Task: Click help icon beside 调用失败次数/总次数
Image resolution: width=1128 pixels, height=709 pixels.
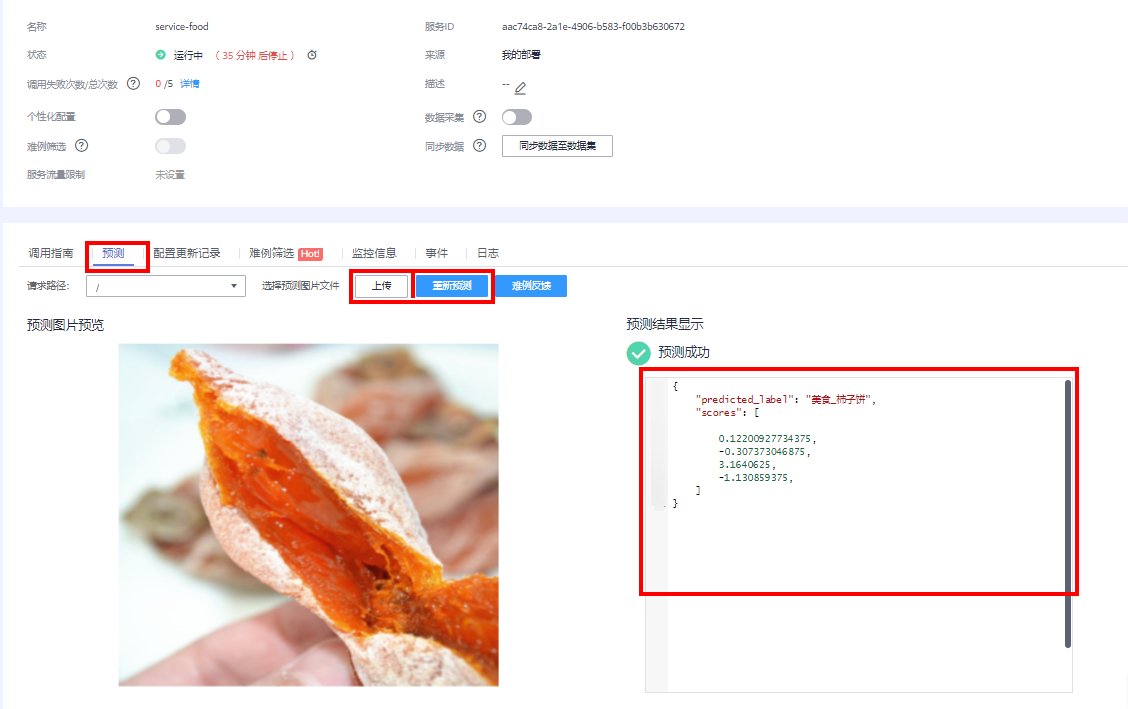Action: (x=133, y=84)
